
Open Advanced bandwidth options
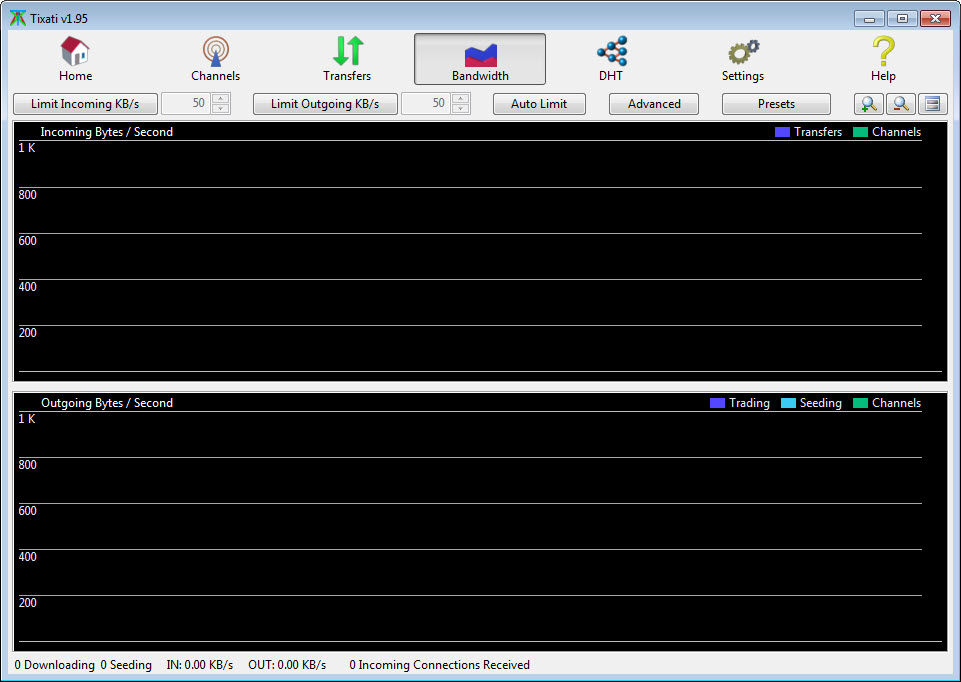(654, 104)
